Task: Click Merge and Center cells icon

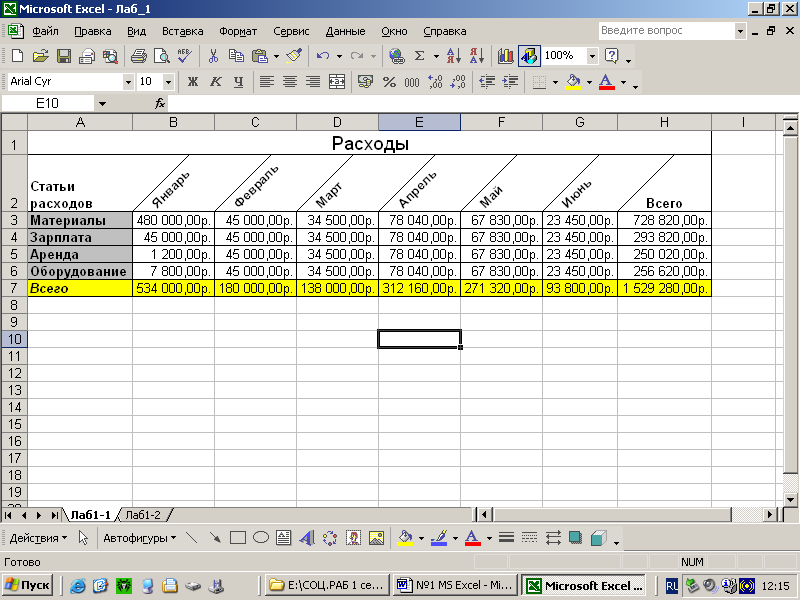Action: (337, 82)
